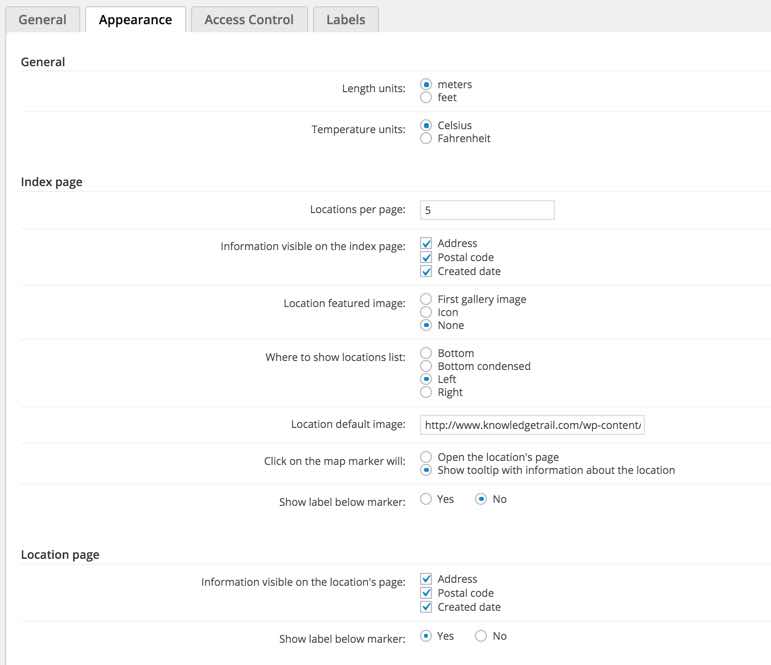Open the Access Control tab
The height and width of the screenshot is (665, 771).
[x=248, y=19]
